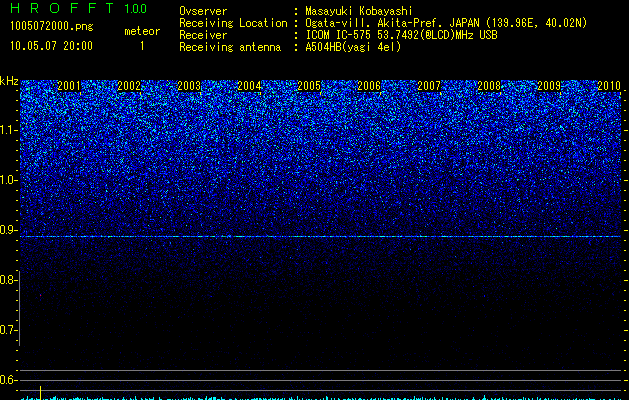Click the 2009 time marker

pyautogui.click(x=549, y=86)
